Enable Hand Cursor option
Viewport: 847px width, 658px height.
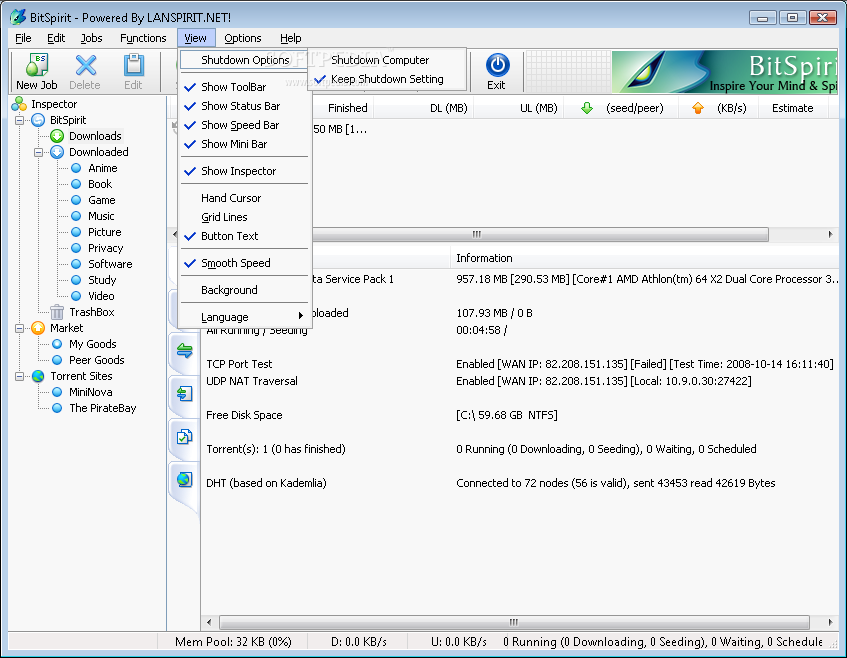click(x=245, y=198)
